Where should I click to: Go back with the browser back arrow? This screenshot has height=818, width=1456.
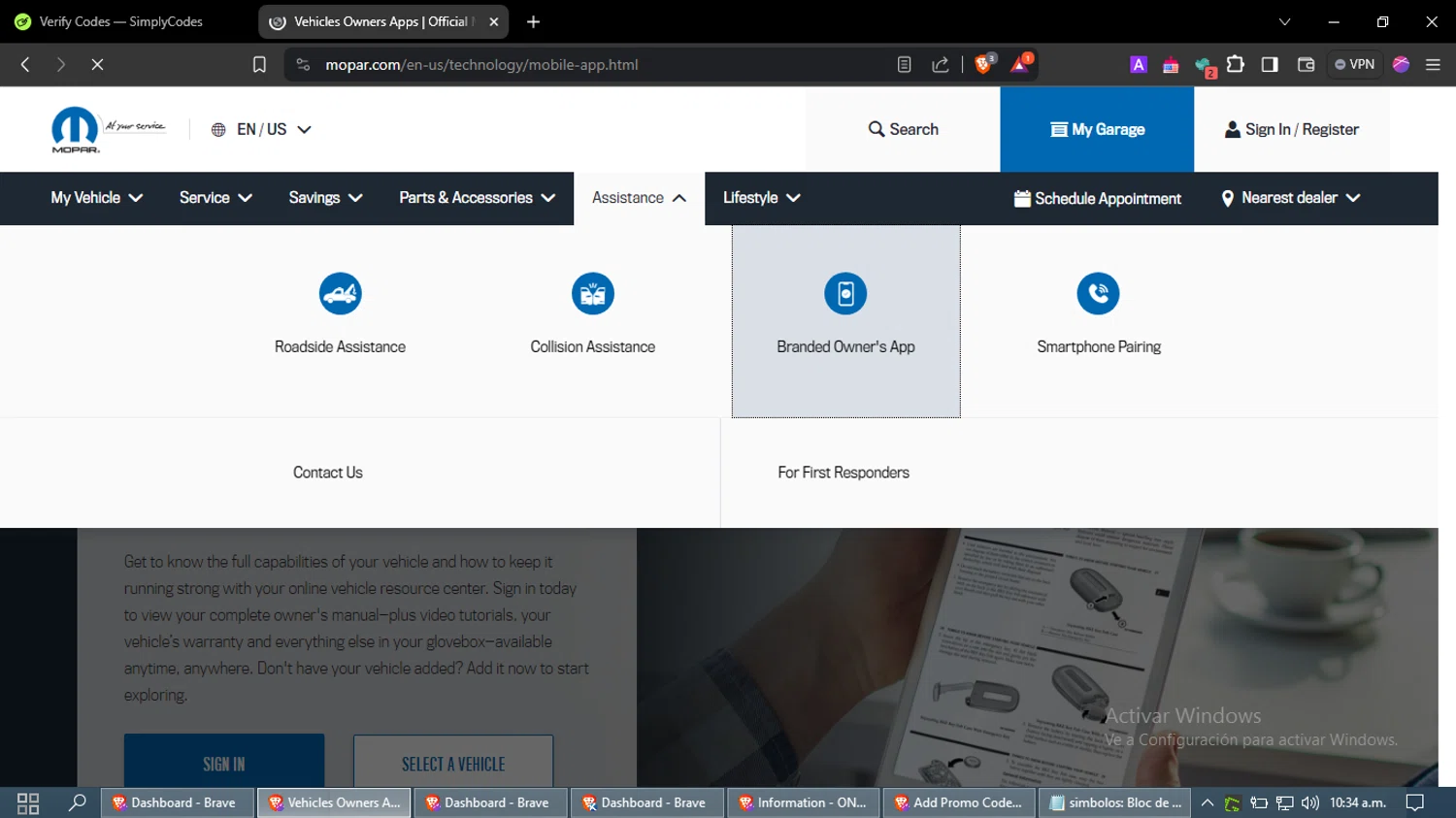coord(26,64)
